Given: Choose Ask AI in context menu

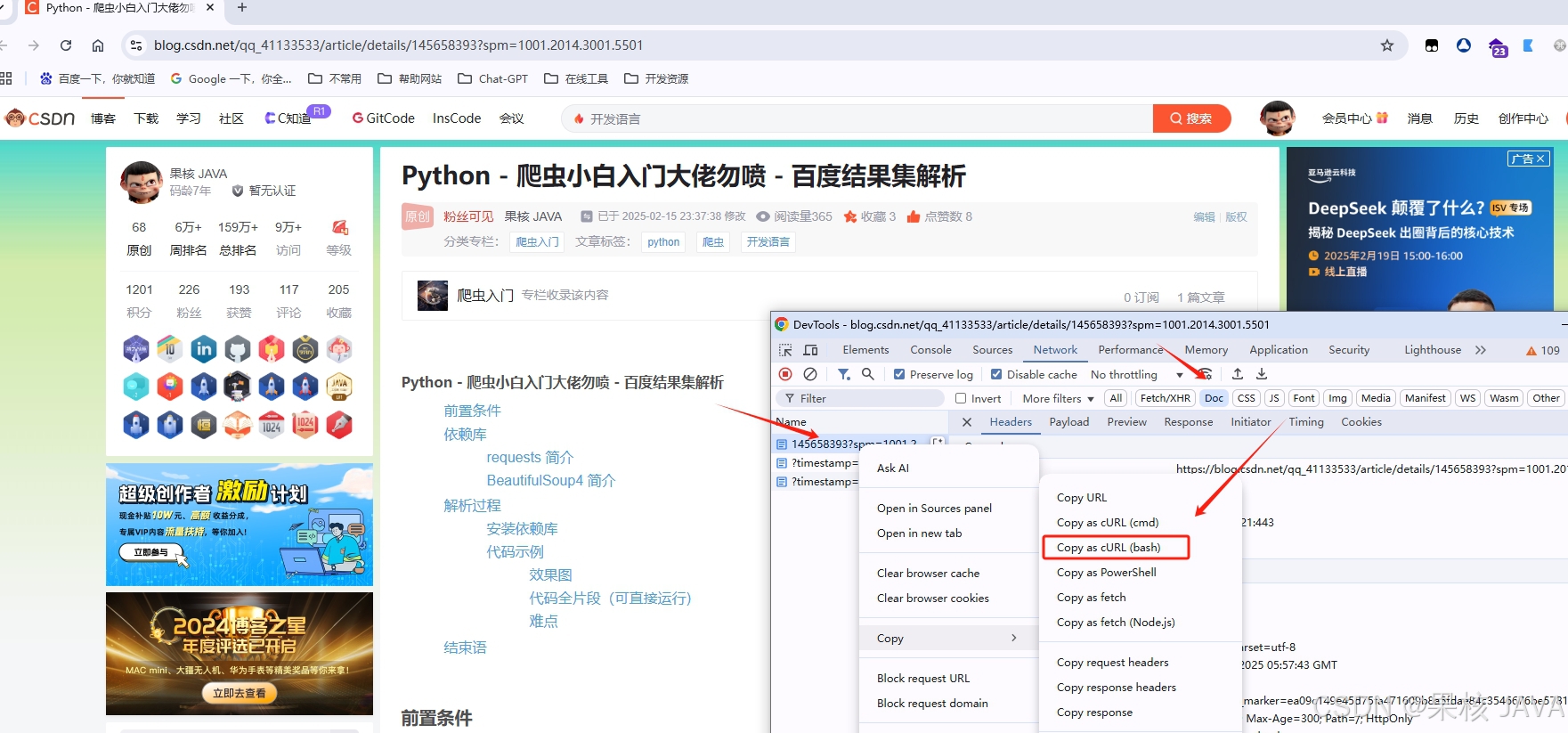Looking at the screenshot, I should 947,468.
